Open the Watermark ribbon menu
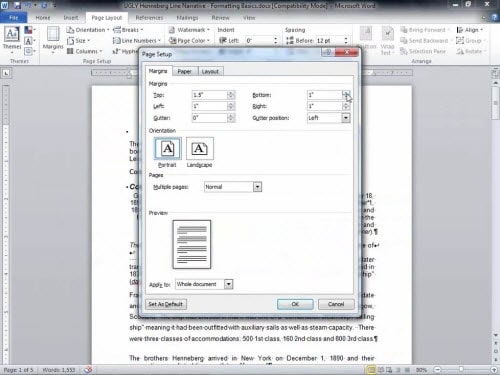 coord(189,30)
